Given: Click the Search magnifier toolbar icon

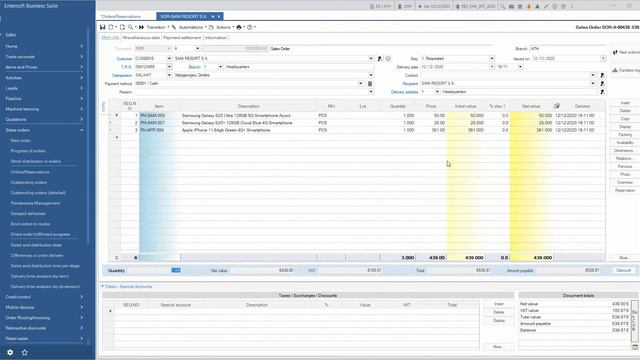Looking at the screenshot, I should click(x=130, y=27).
